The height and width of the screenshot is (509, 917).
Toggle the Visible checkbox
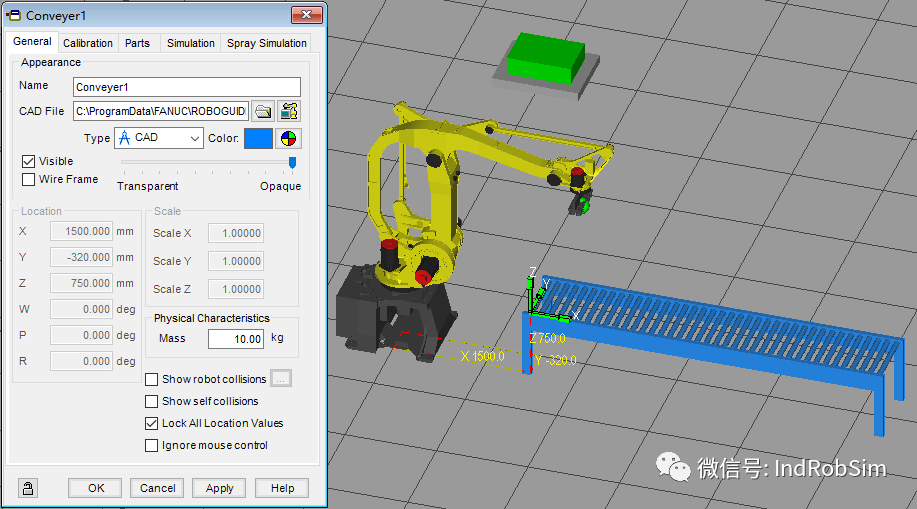coord(28,161)
